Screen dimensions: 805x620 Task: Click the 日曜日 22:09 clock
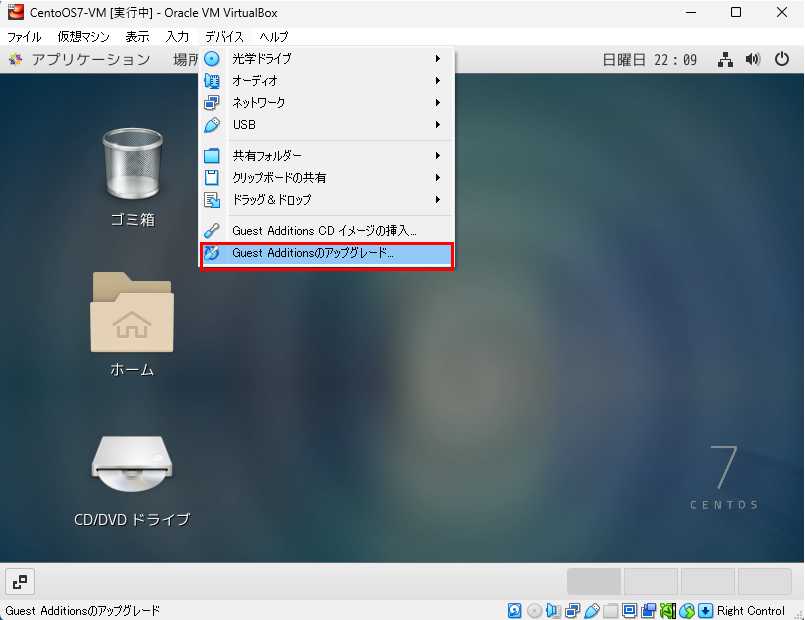click(x=649, y=60)
